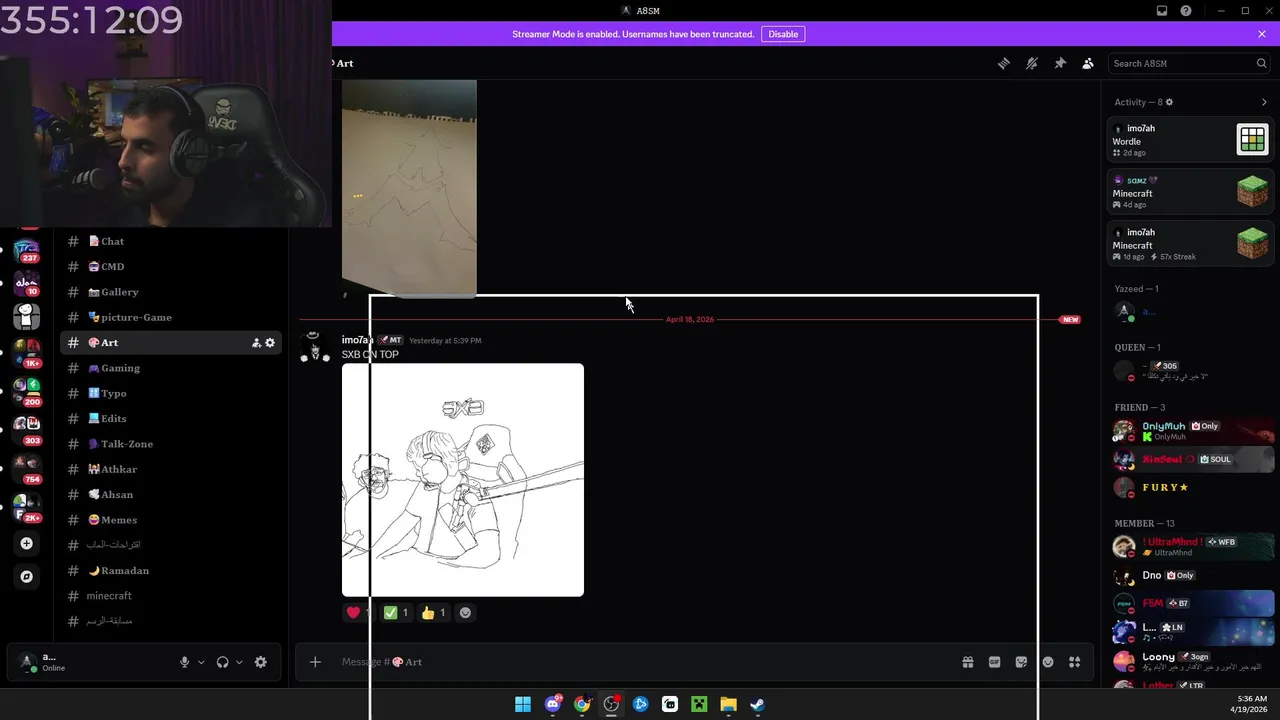Viewport: 1280px width, 720px height.
Task: Expand server folder with 2K+ badge
Action: [27, 508]
